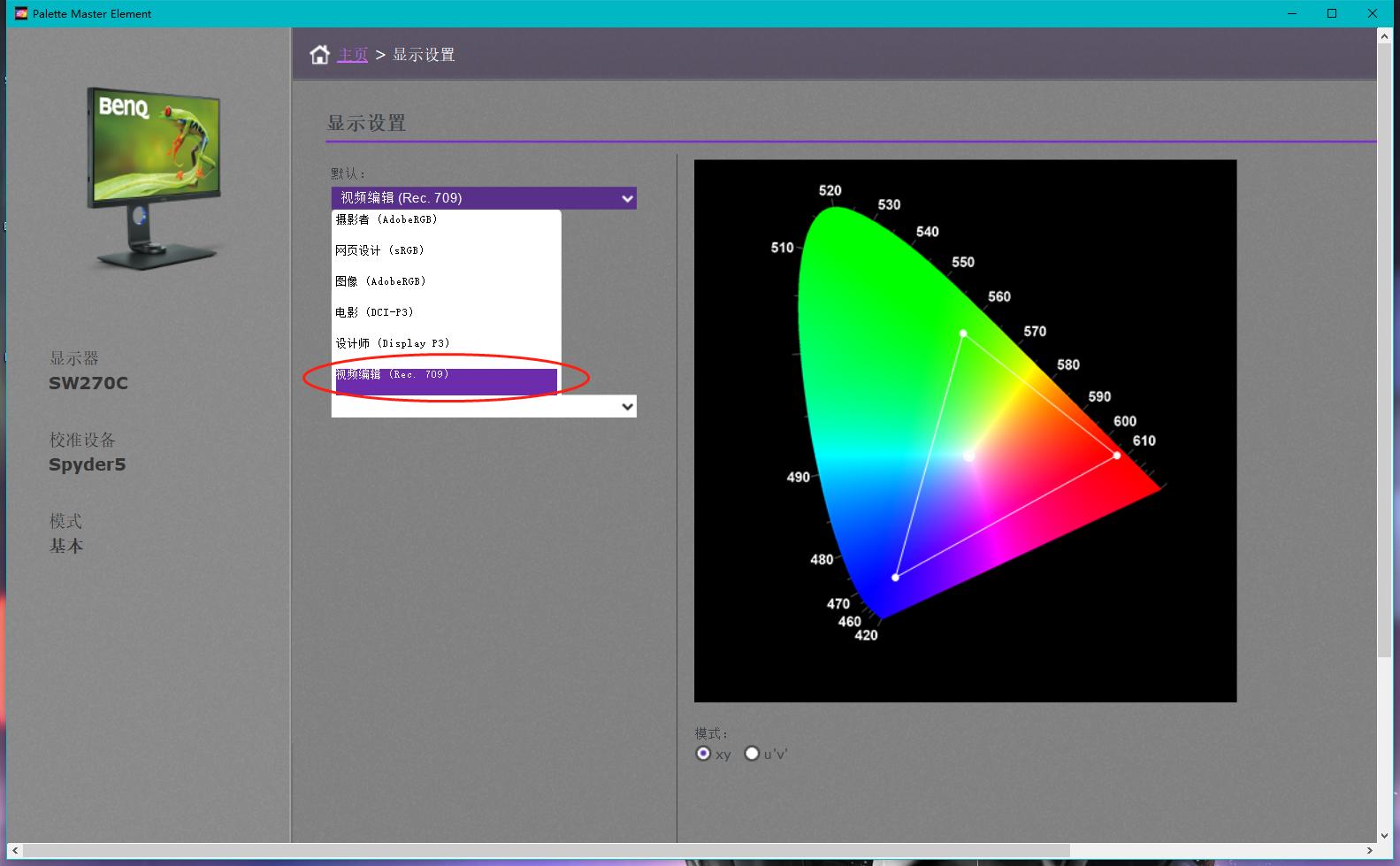Choose 网页设计 (sRGB) from the list
Image resolution: width=1400 pixels, height=866 pixels.
click(x=380, y=250)
